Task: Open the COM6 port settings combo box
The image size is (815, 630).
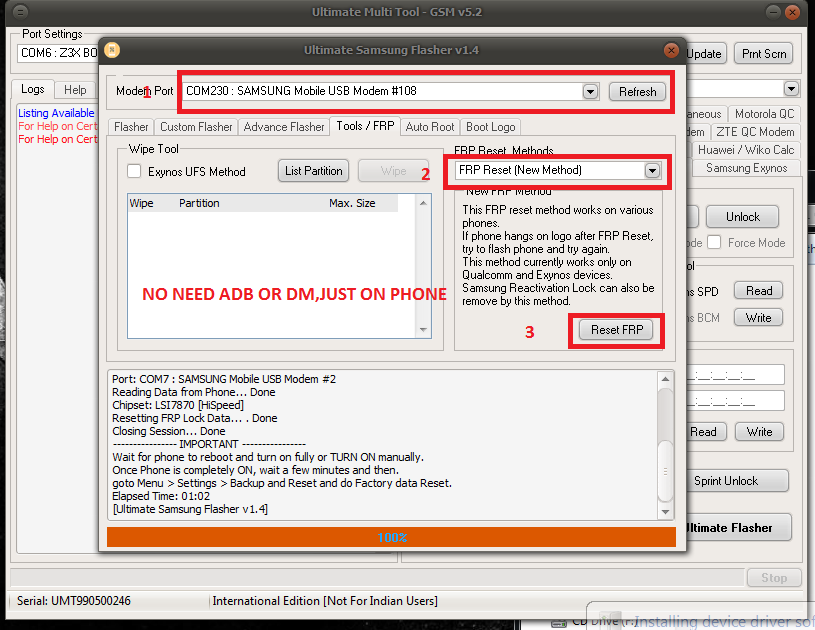Action: 58,53
